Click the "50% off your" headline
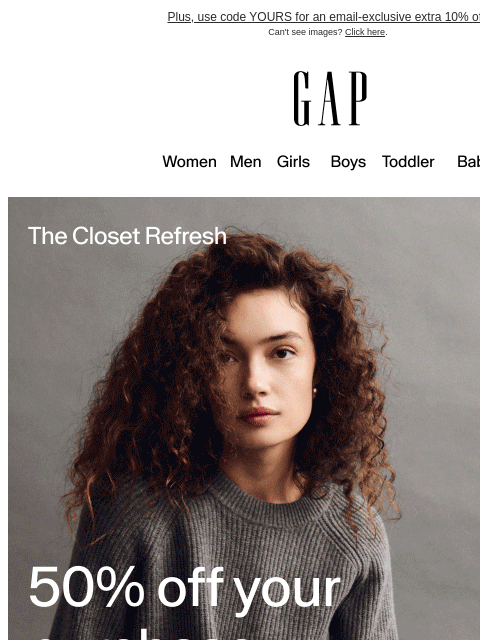The height and width of the screenshot is (640, 480). [x=184, y=587]
